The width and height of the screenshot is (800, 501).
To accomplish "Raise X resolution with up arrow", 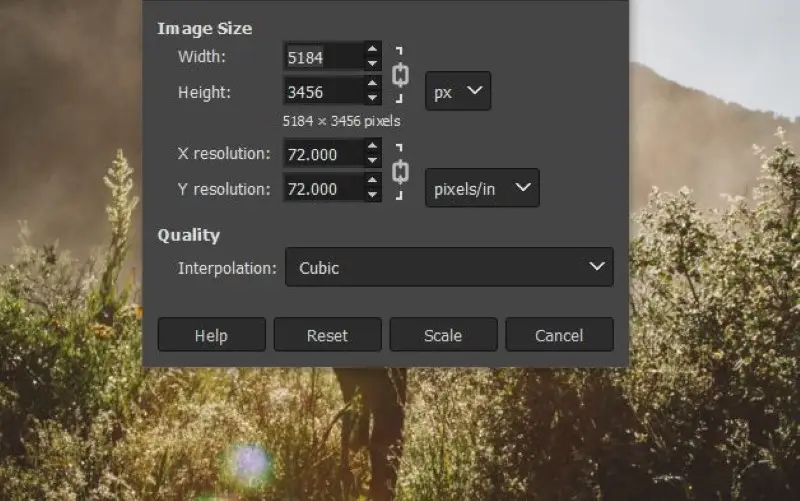I will (372, 146).
